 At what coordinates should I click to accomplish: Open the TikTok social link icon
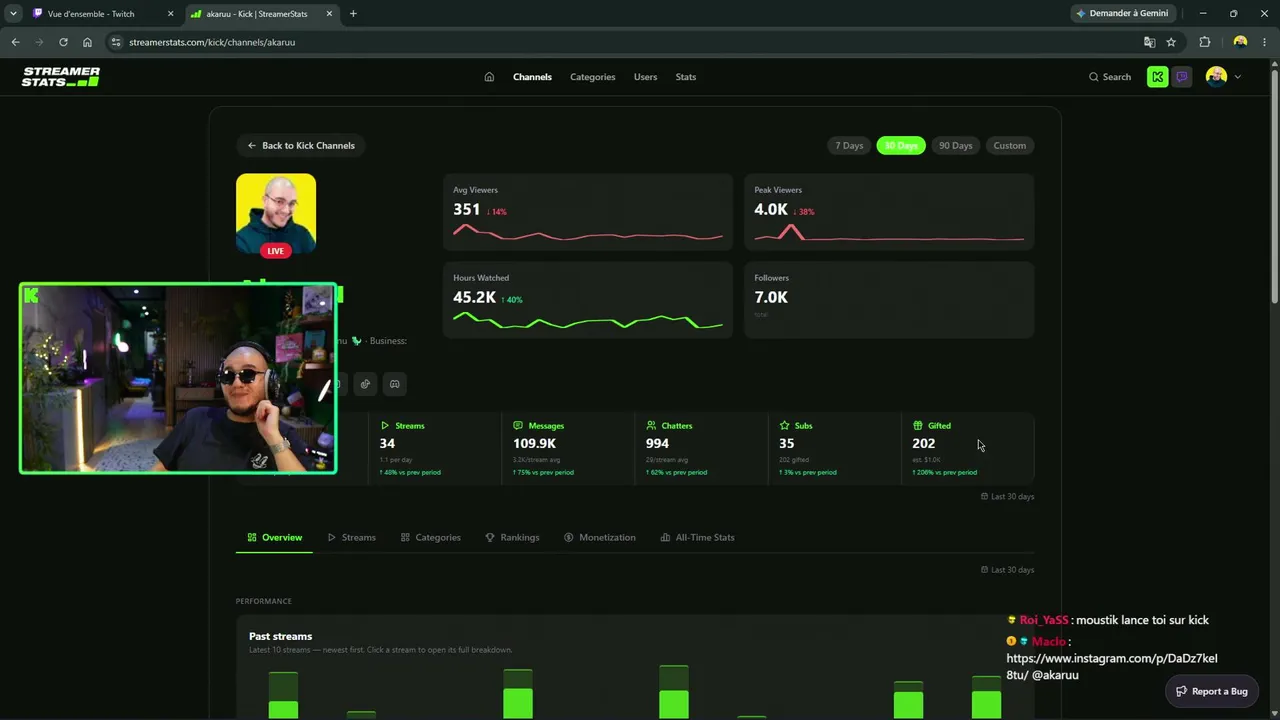pos(365,384)
